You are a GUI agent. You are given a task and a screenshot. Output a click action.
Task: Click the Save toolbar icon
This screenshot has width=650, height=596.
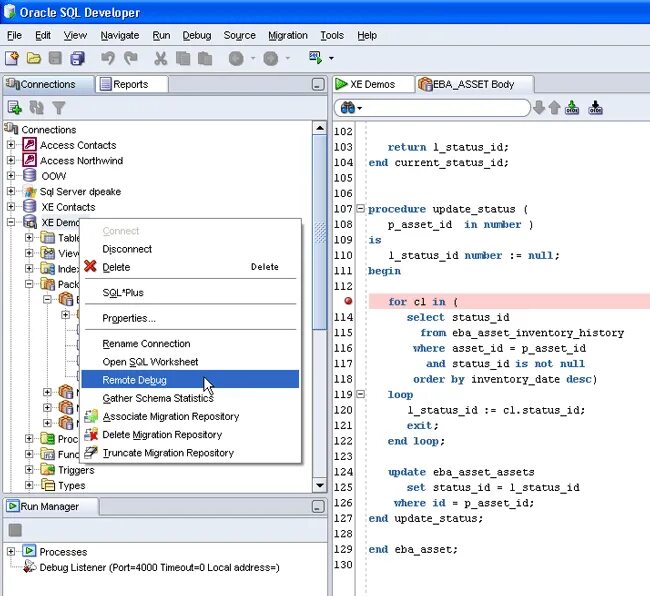[x=55, y=58]
